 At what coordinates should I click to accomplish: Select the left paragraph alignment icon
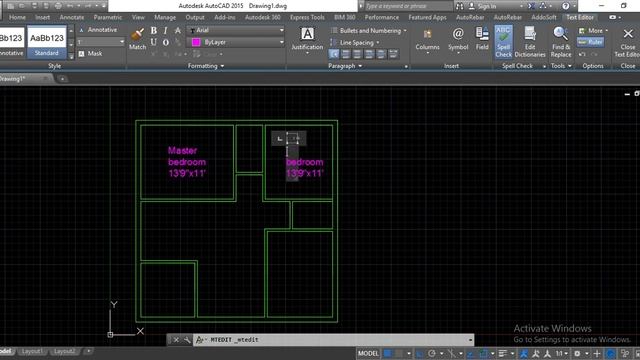point(346,54)
